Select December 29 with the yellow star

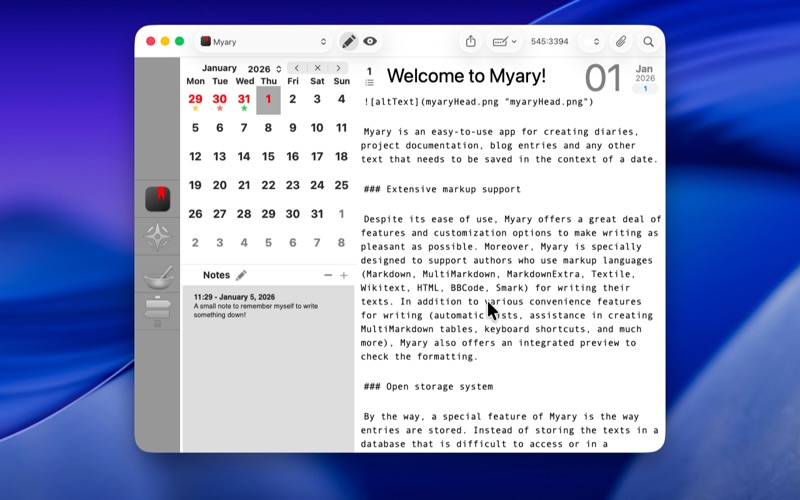click(x=195, y=101)
